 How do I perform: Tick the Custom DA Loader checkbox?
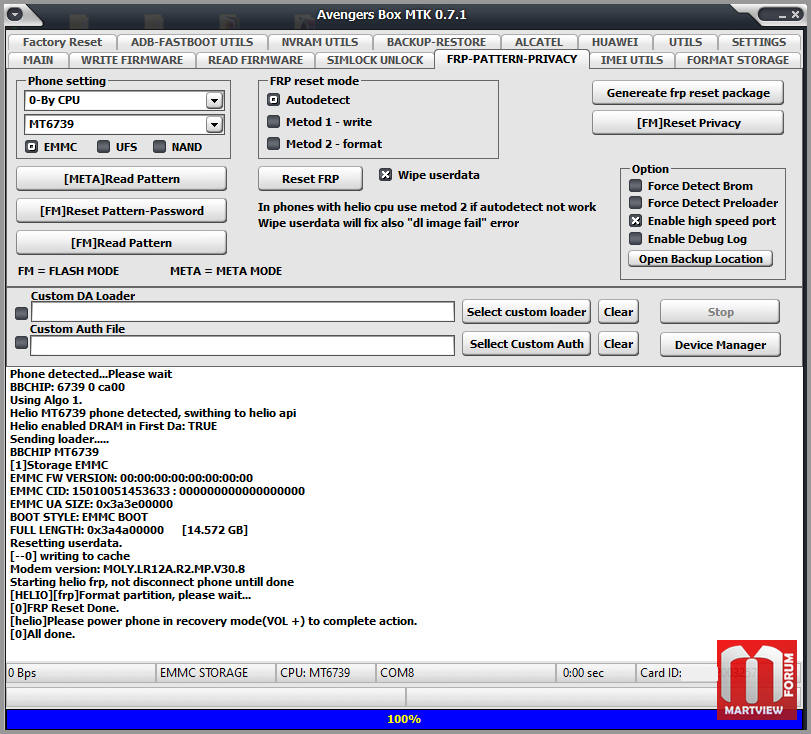[21, 313]
